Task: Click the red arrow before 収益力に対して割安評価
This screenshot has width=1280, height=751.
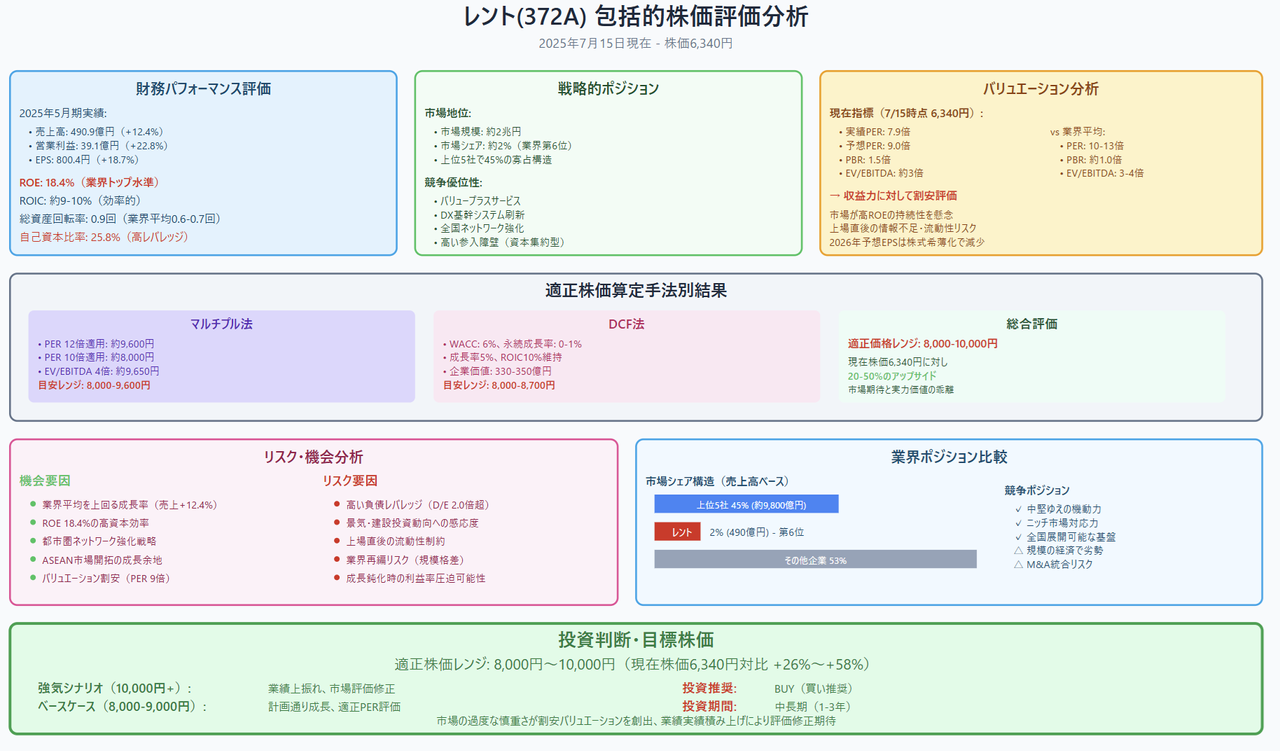Action: tap(835, 196)
